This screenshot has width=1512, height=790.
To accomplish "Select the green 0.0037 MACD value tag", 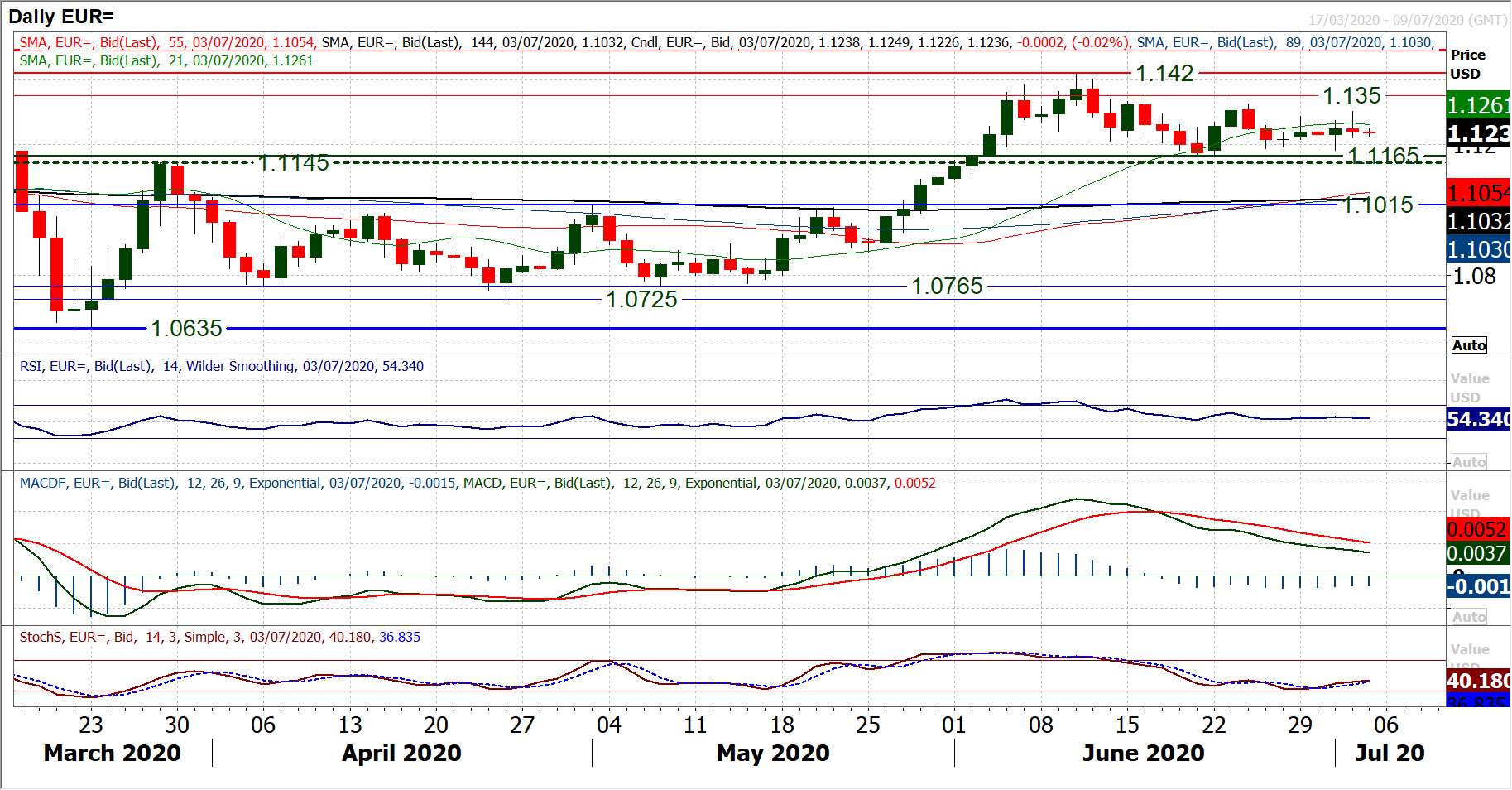I will point(1477,553).
